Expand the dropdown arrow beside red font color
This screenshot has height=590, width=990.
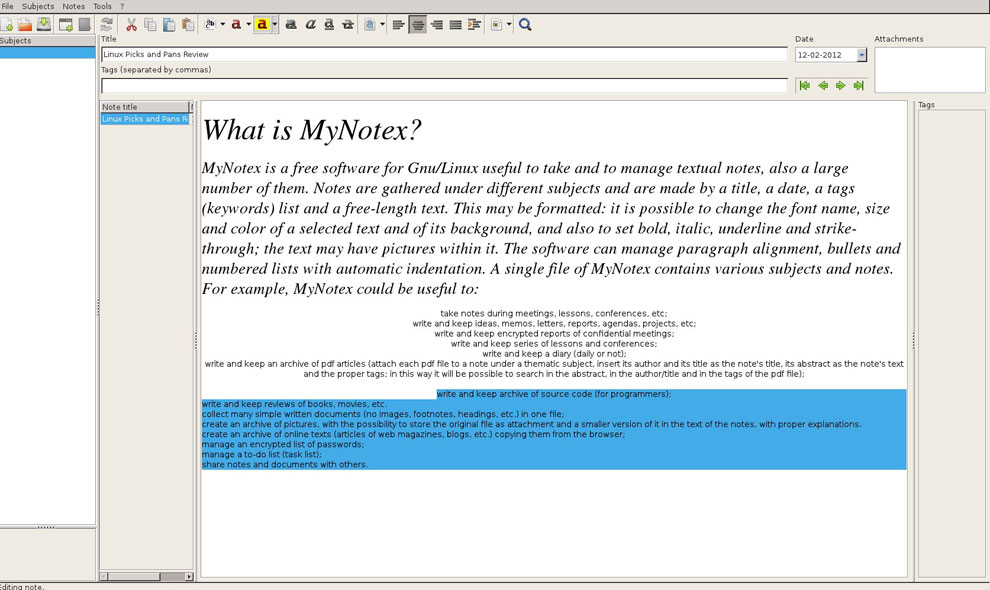(x=248, y=25)
